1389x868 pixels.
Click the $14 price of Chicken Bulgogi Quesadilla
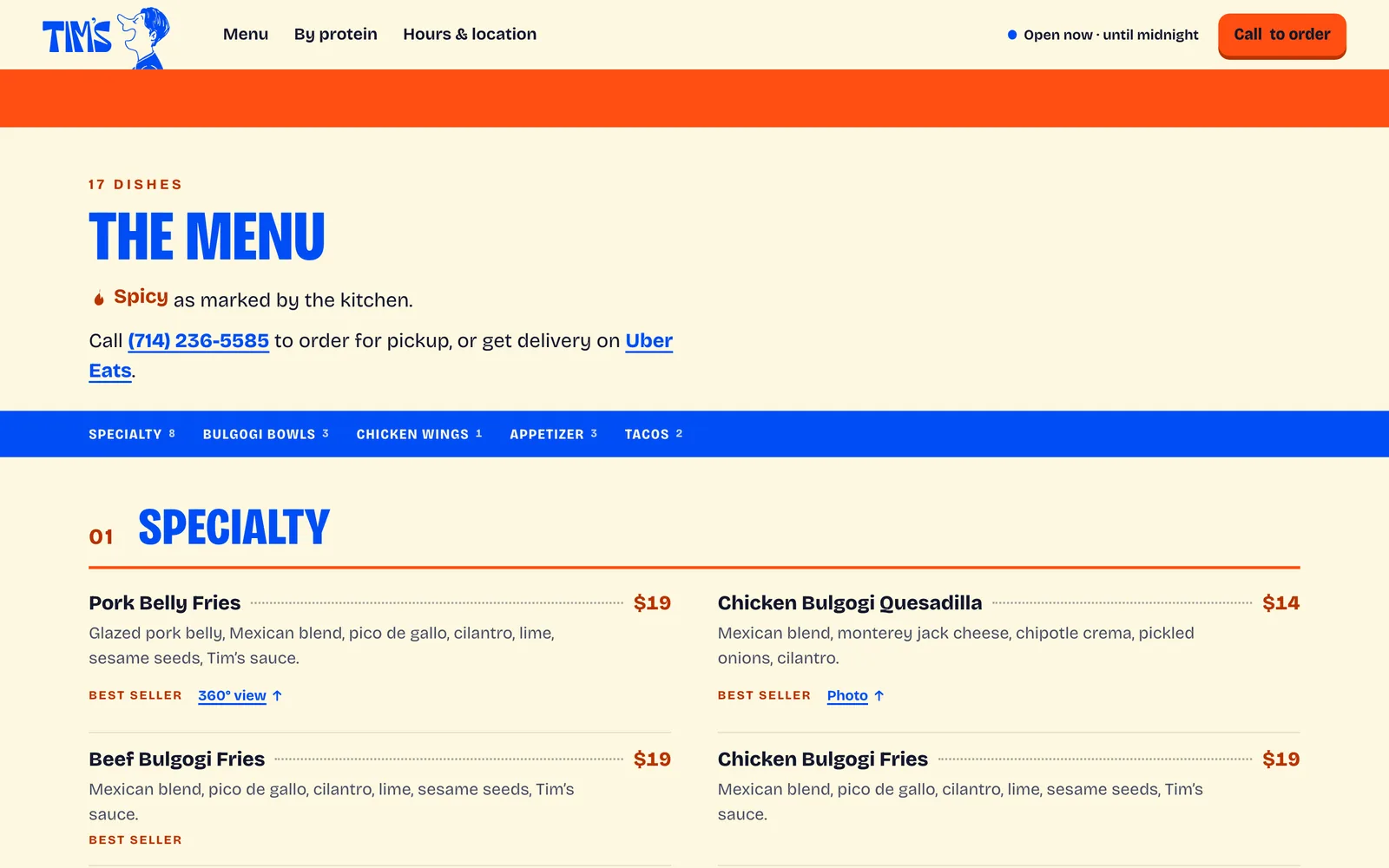pos(1281,602)
